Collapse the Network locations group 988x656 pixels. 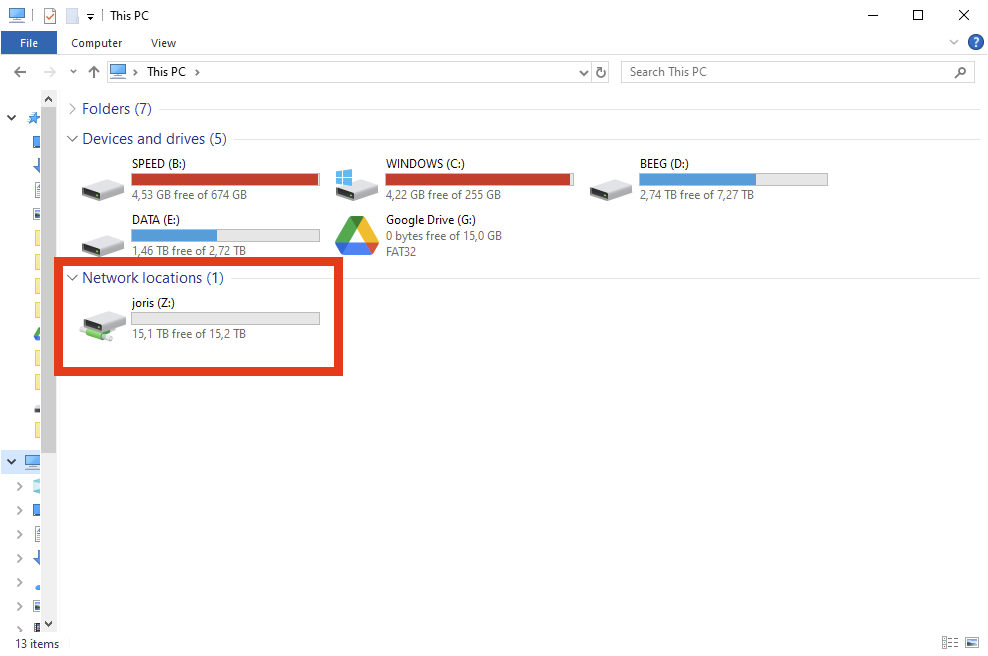click(72, 278)
